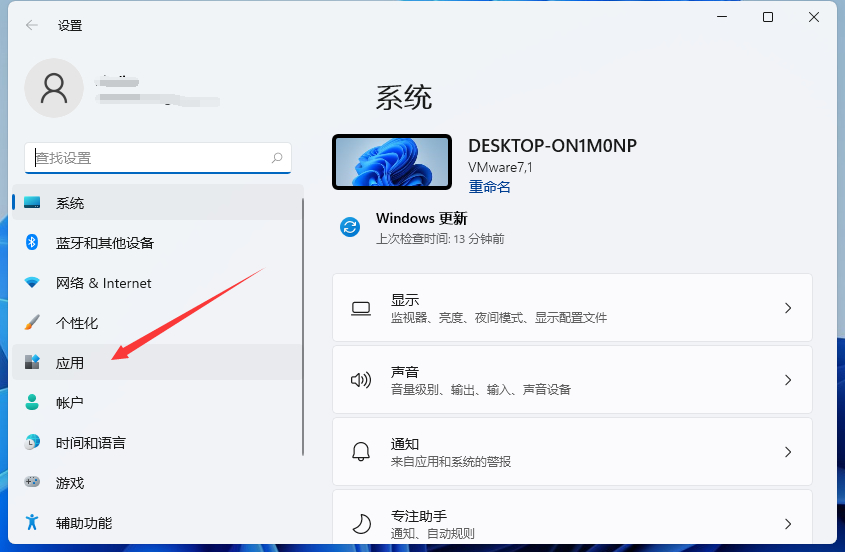Open the user account avatar

tap(54, 88)
